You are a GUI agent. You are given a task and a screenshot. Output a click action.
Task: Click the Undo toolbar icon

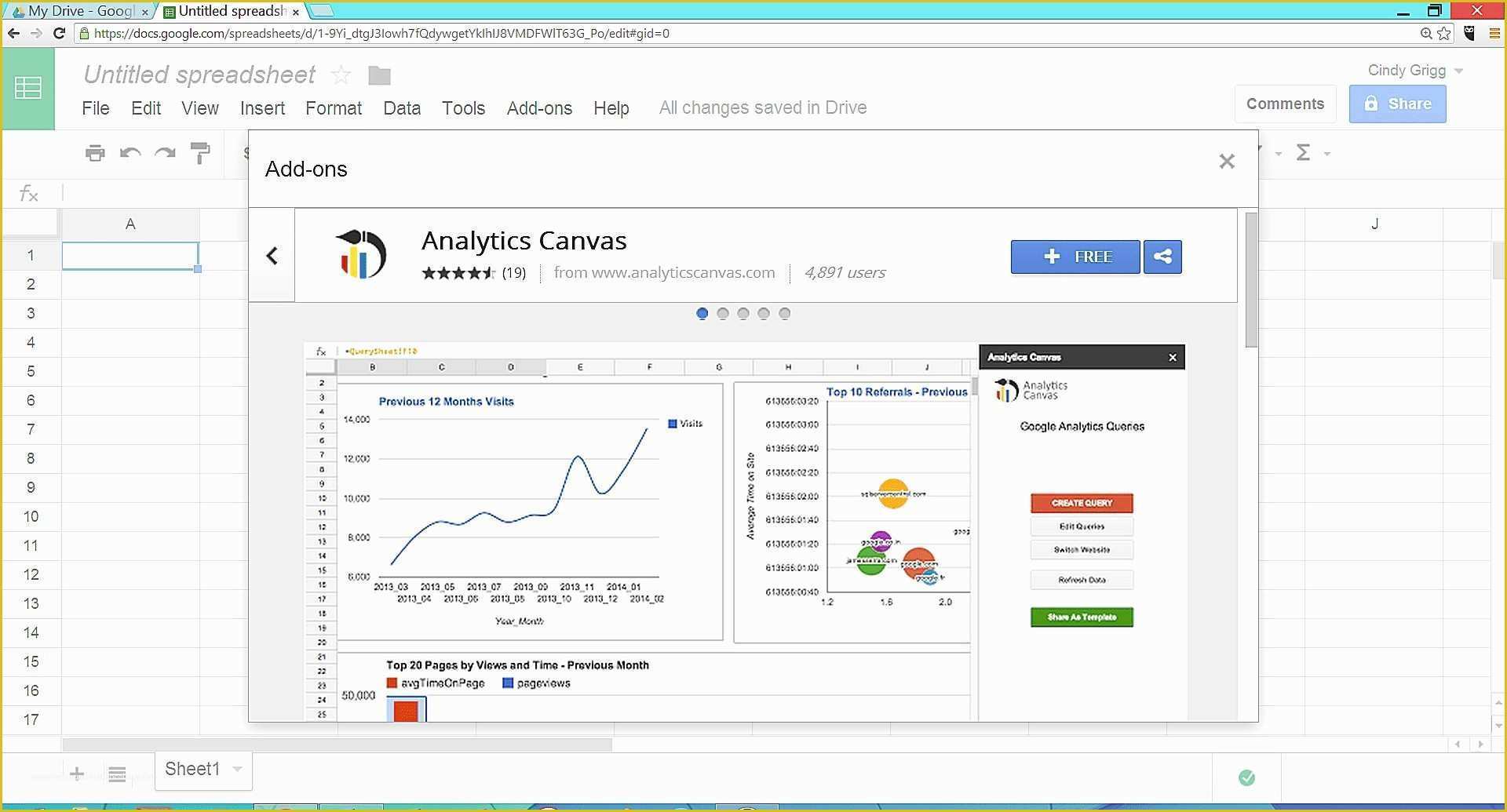click(x=130, y=153)
